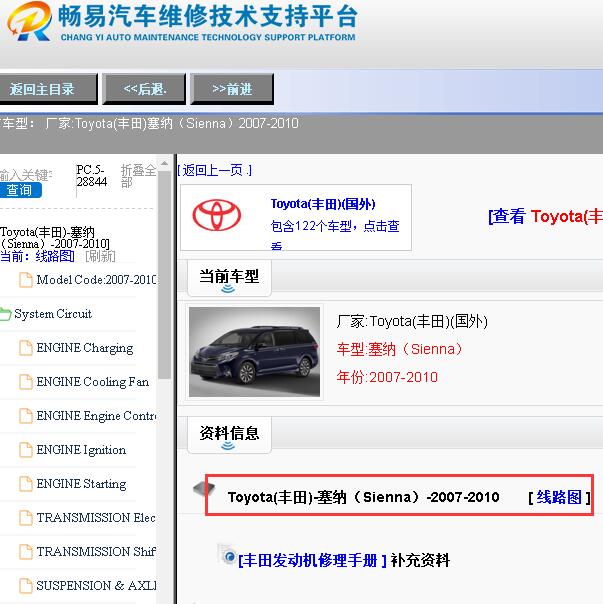
Task: Click the ENGINE Ignition page icon
Action: pyautogui.click(x=25, y=450)
